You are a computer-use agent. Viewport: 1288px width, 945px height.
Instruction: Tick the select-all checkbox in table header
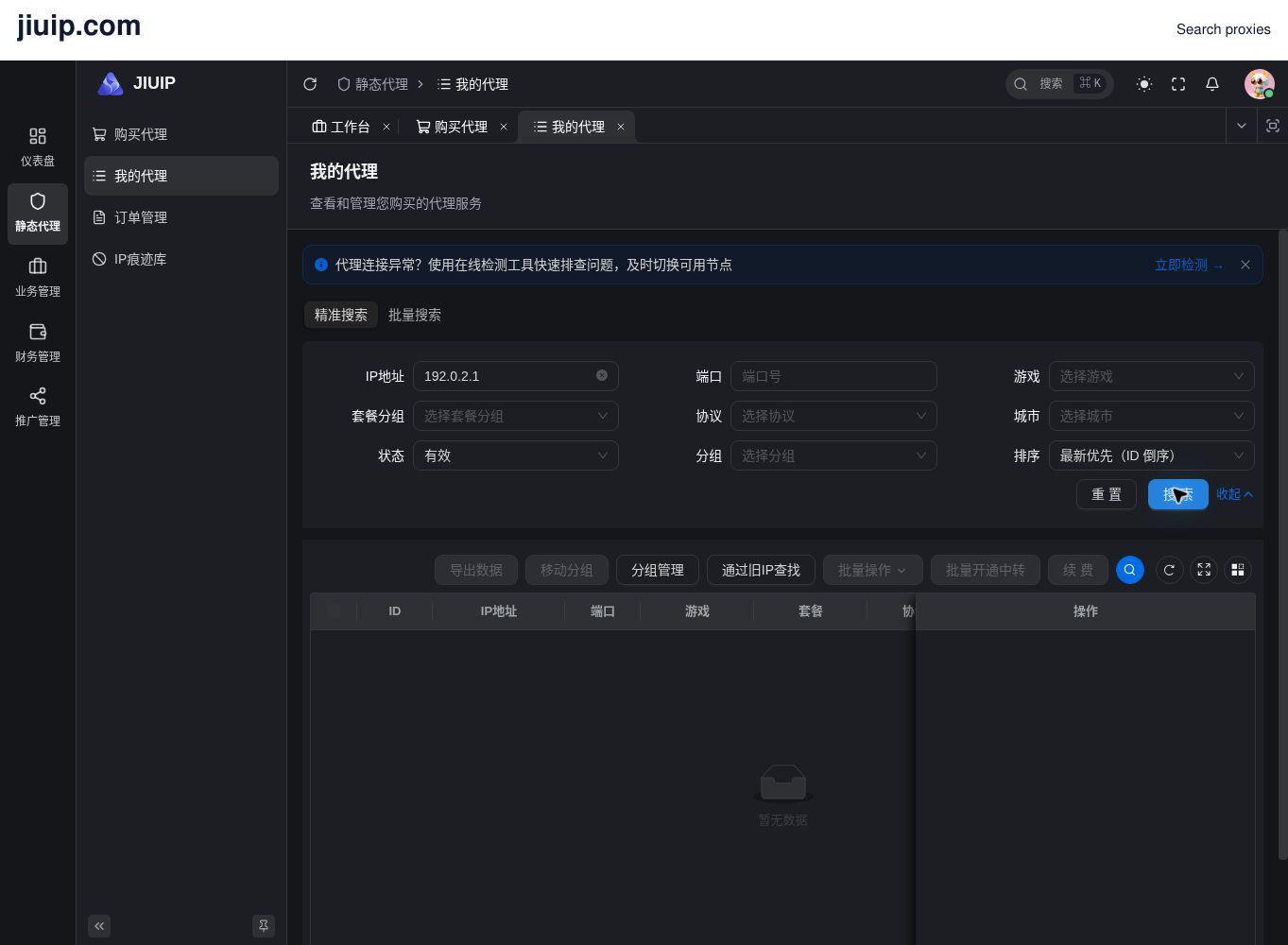(x=334, y=610)
